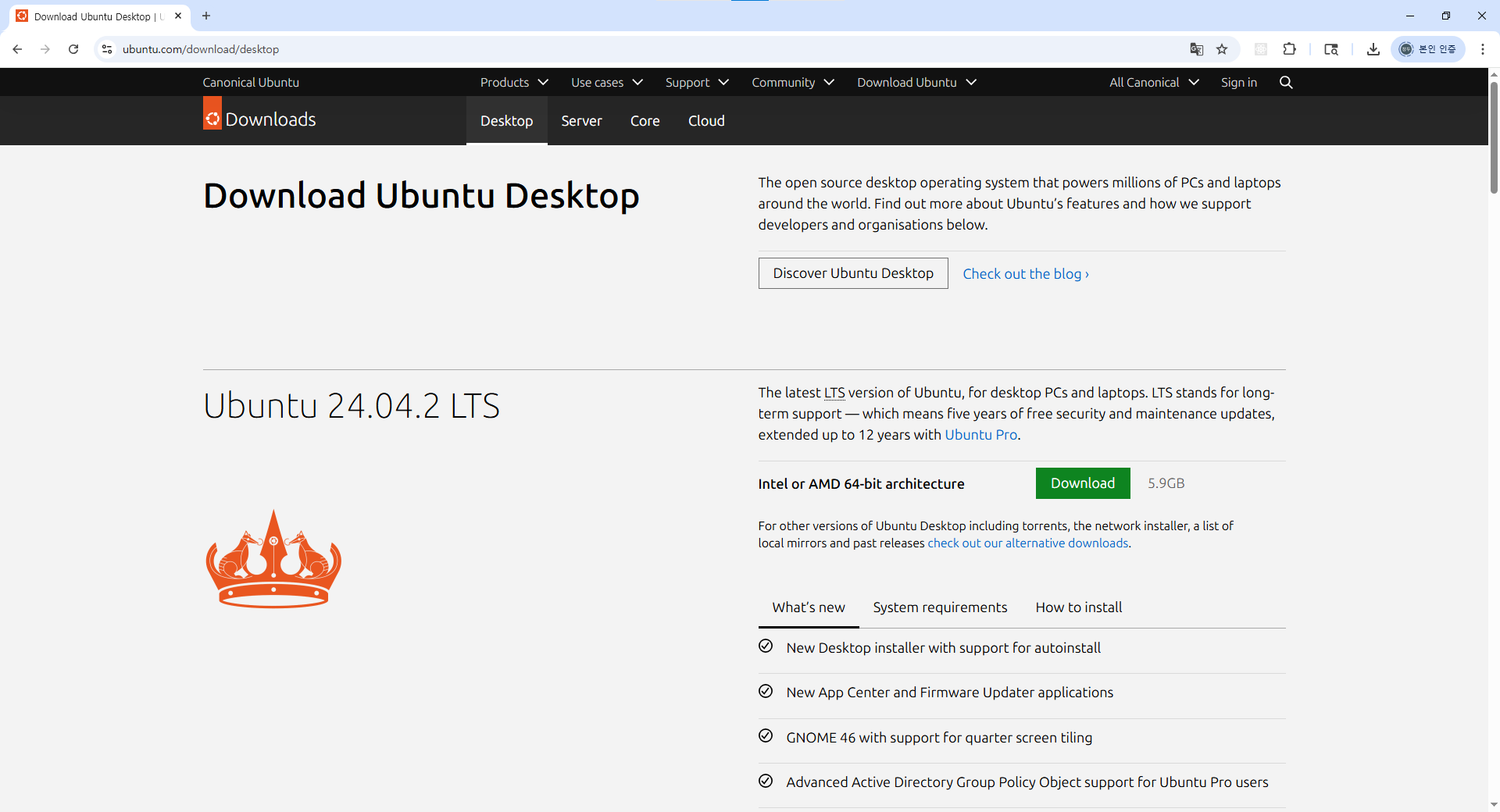
Task: Click the '5.9GB' file size text
Action: [1166, 483]
